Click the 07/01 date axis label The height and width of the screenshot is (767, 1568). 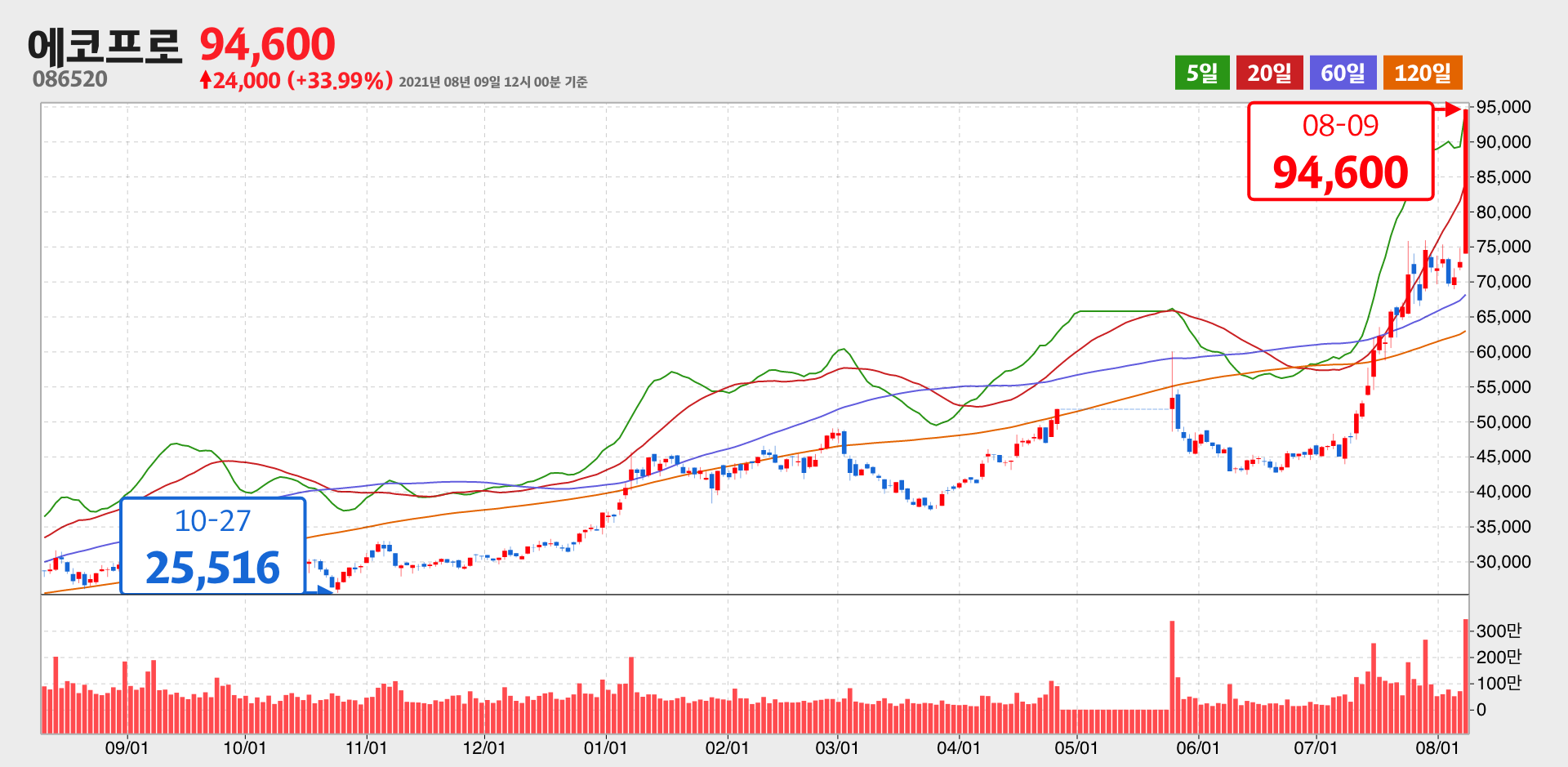[1316, 747]
